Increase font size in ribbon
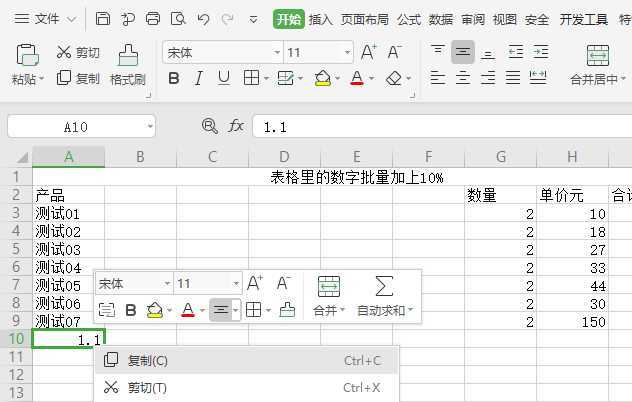The height and width of the screenshot is (402, 632). point(369,52)
